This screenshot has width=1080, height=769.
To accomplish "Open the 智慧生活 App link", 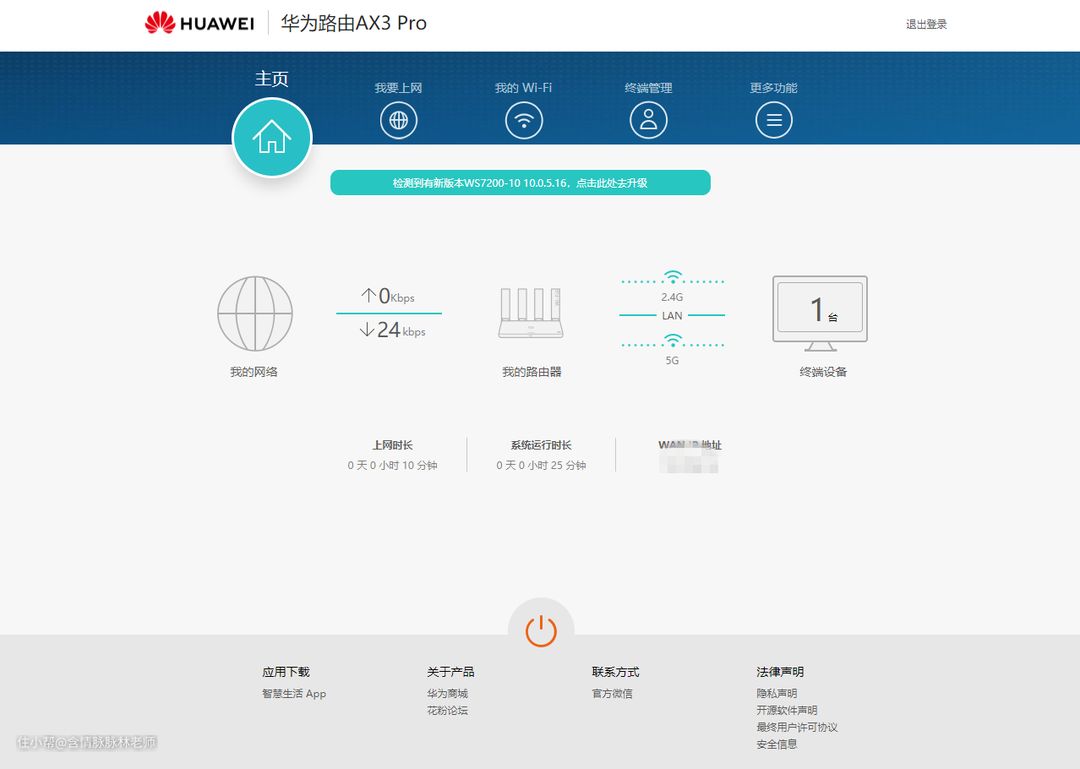I will point(294,693).
